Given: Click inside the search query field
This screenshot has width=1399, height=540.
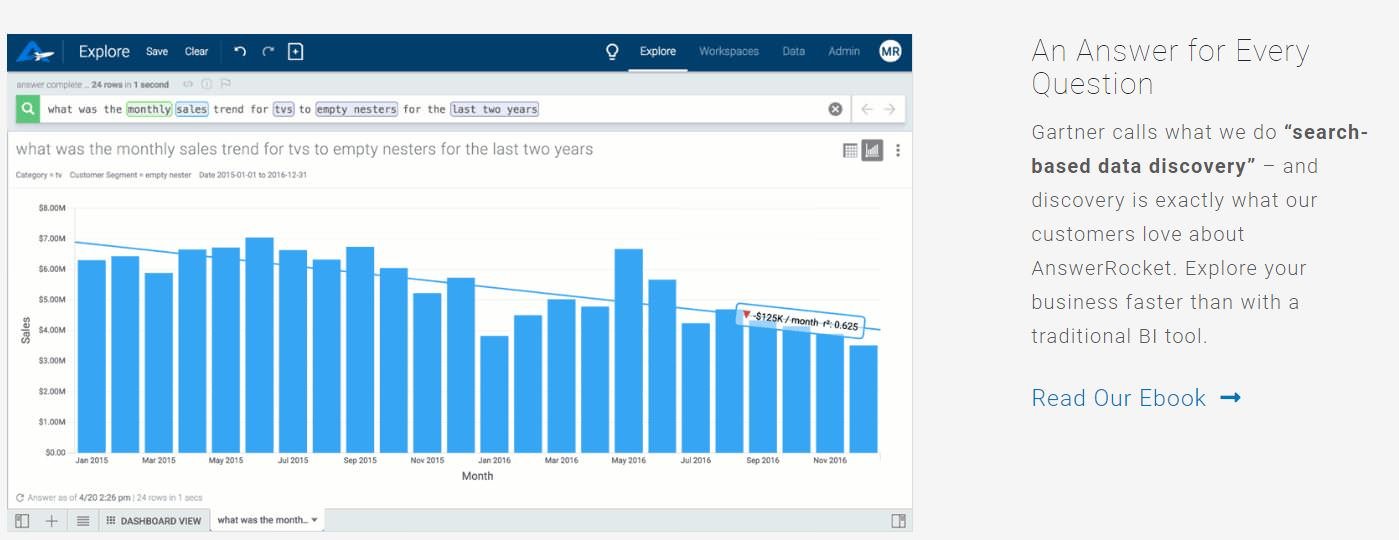Looking at the screenshot, I should click(x=445, y=109).
